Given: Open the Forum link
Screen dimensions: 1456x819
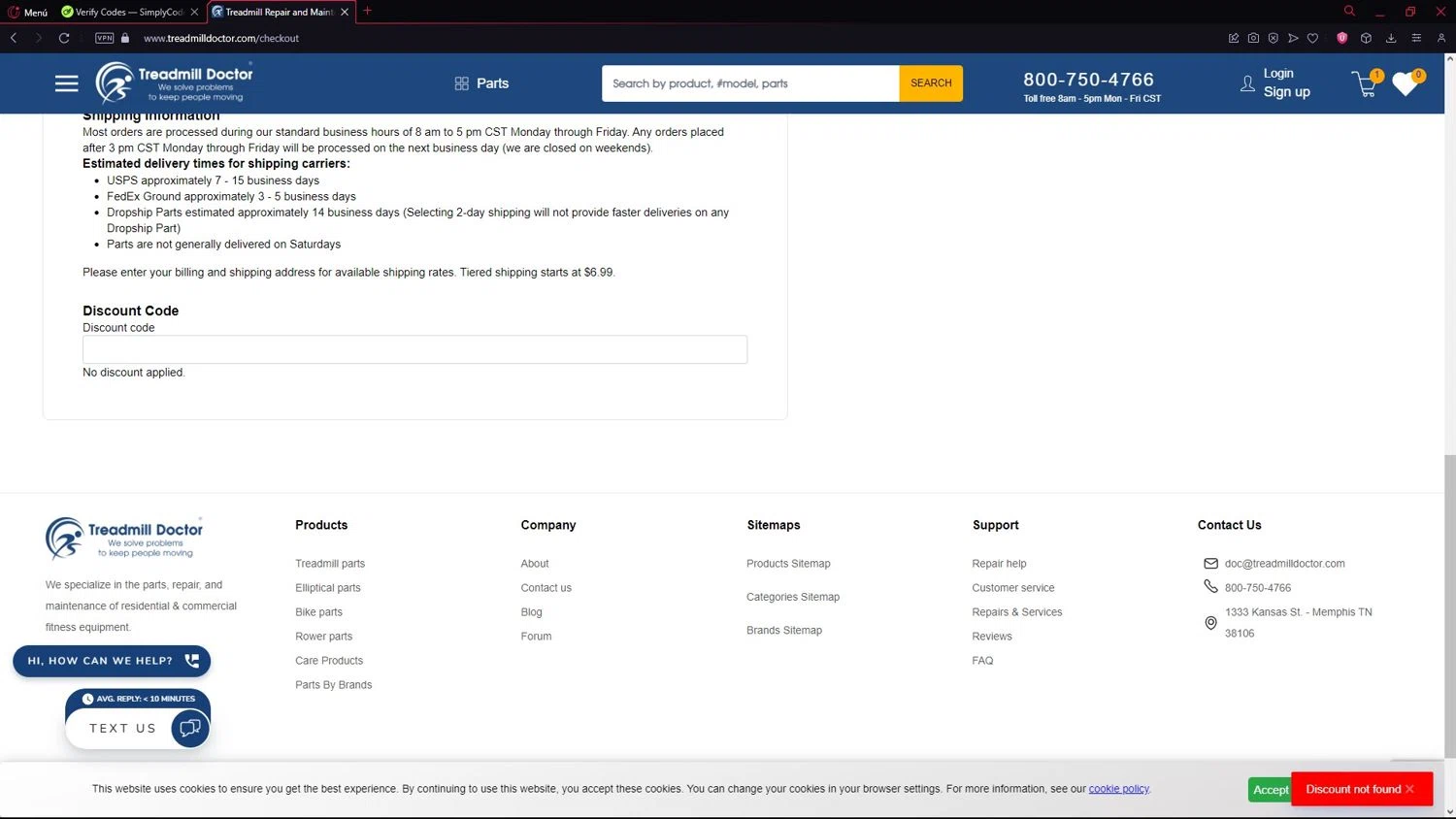Looking at the screenshot, I should pyautogui.click(x=536, y=637).
